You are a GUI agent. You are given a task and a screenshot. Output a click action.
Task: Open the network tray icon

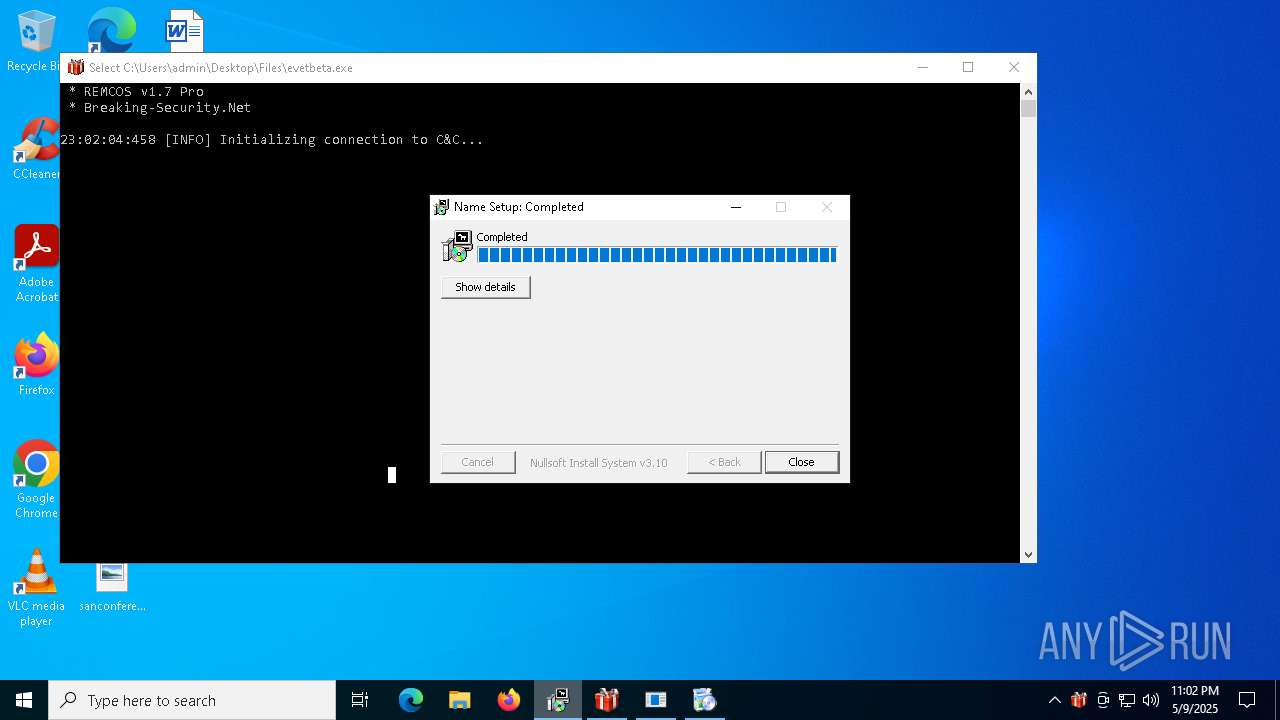pos(1127,700)
